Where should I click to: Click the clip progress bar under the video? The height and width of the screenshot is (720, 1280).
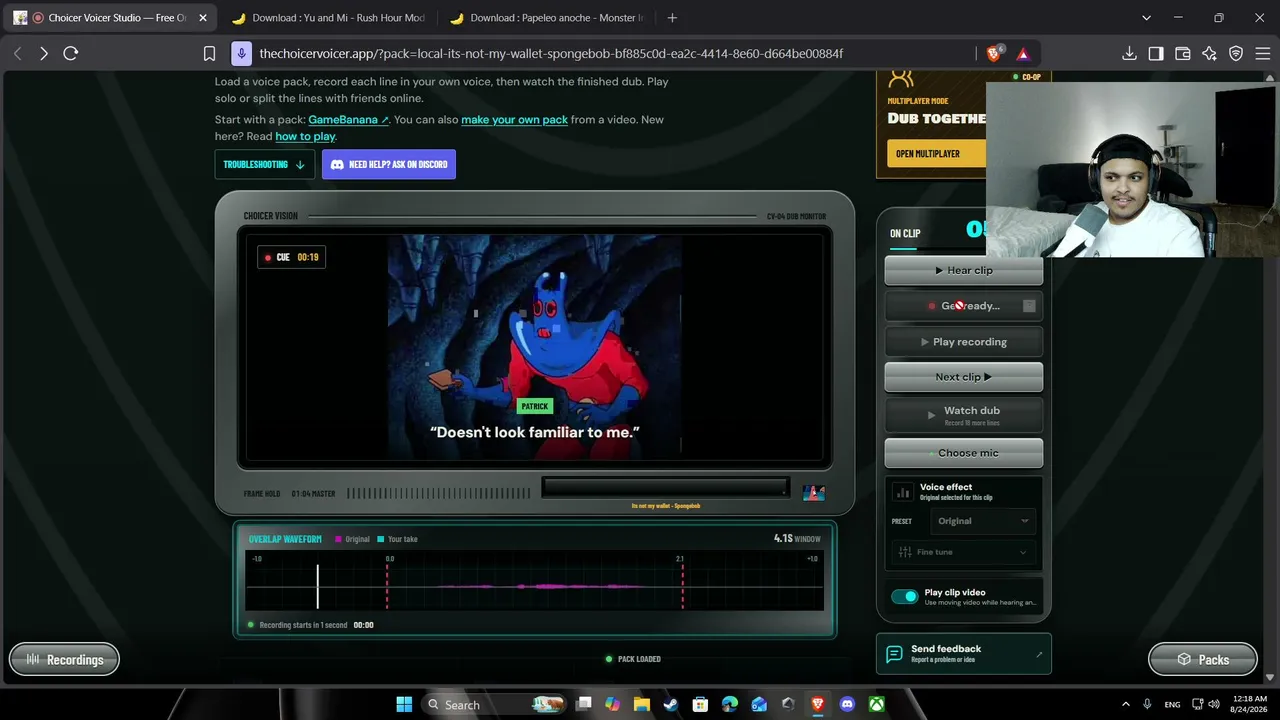click(665, 487)
